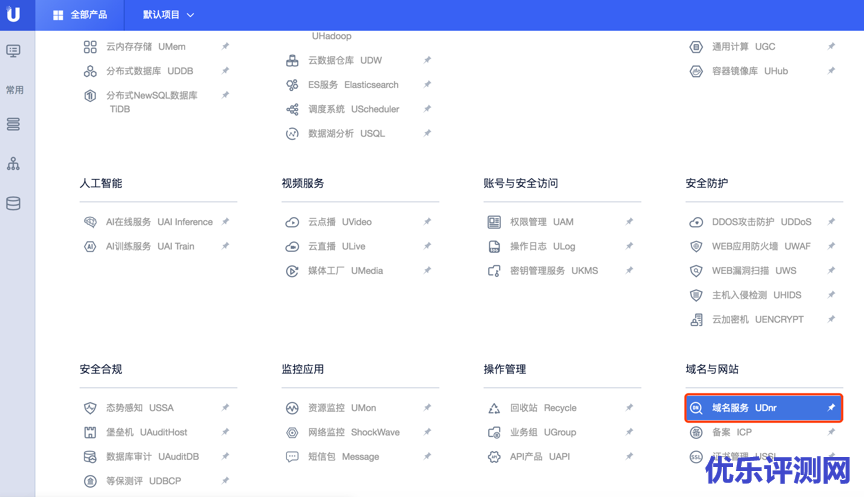Expand the 默认项目 project dropdown
Viewport: 864px width, 497px height.
coord(169,15)
